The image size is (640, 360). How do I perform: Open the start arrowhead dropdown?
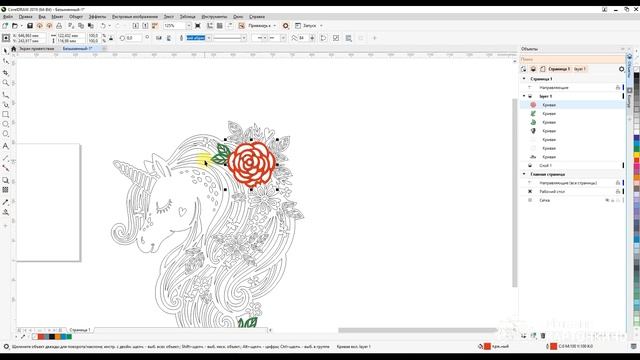tap(265, 38)
